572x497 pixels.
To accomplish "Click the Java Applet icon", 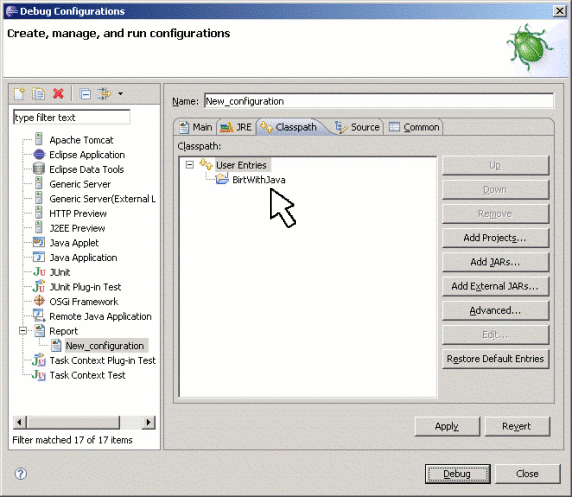I will coord(39,242).
